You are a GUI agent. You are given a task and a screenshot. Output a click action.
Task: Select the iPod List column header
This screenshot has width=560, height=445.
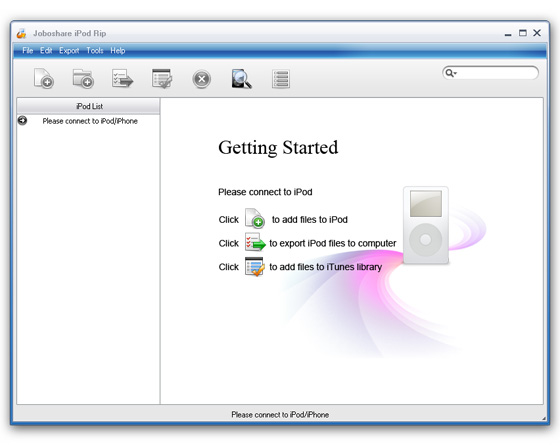click(x=88, y=106)
